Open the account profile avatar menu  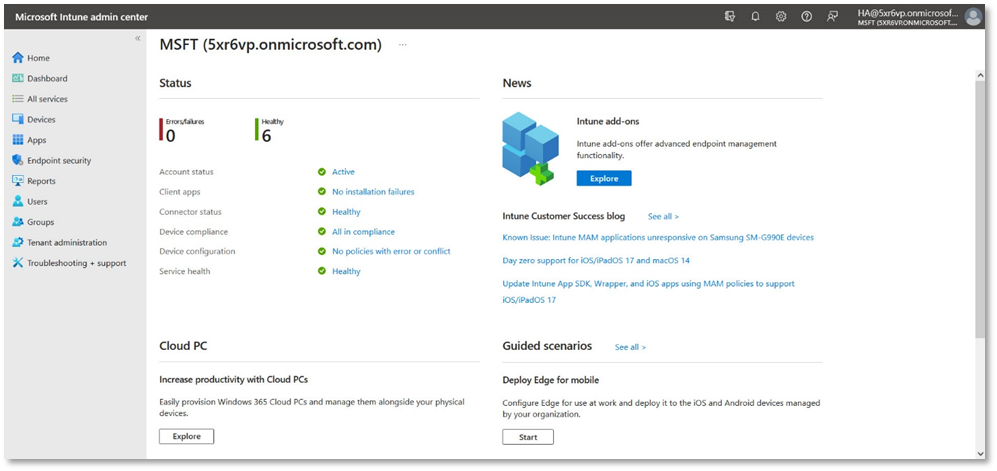[973, 16]
